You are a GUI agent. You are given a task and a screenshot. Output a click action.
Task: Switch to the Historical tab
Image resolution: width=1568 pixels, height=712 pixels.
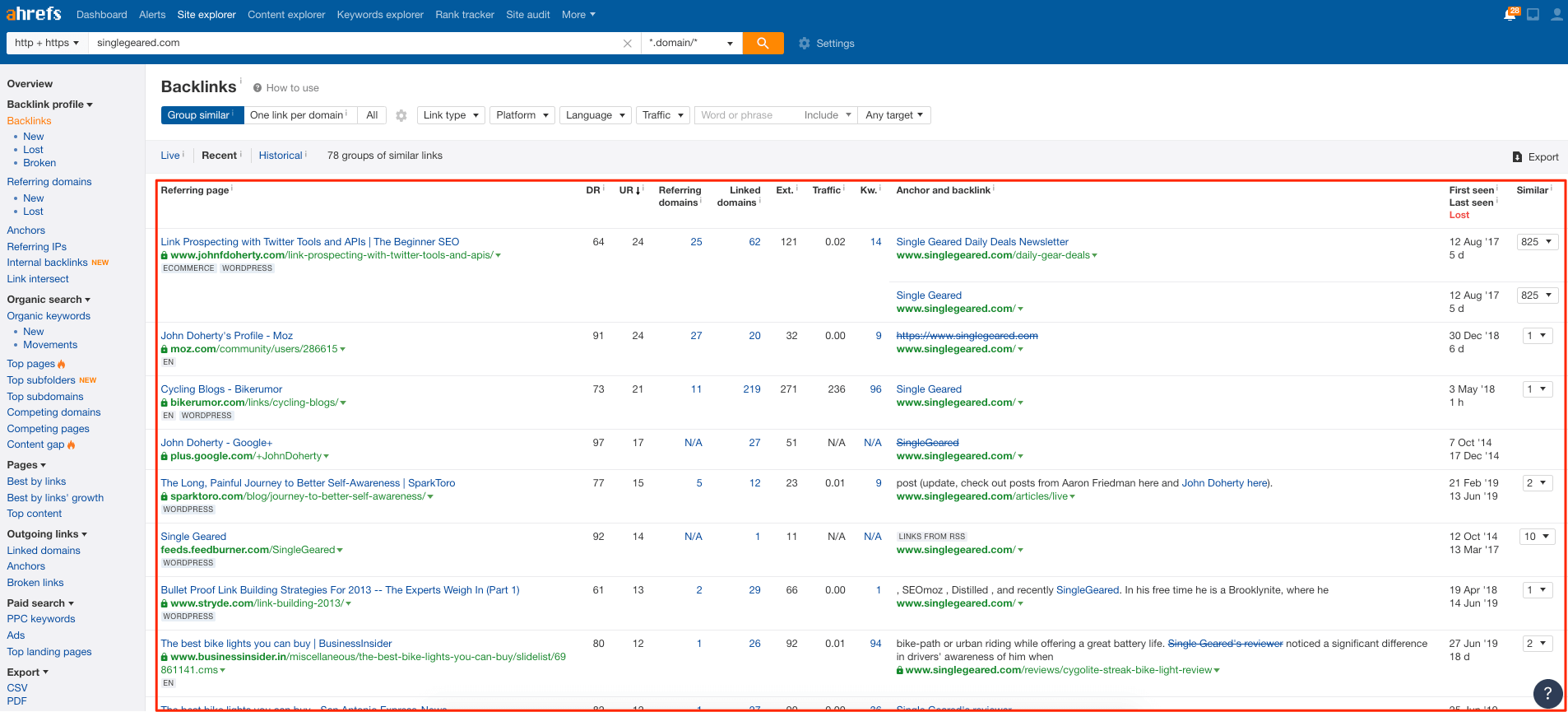tap(281, 156)
